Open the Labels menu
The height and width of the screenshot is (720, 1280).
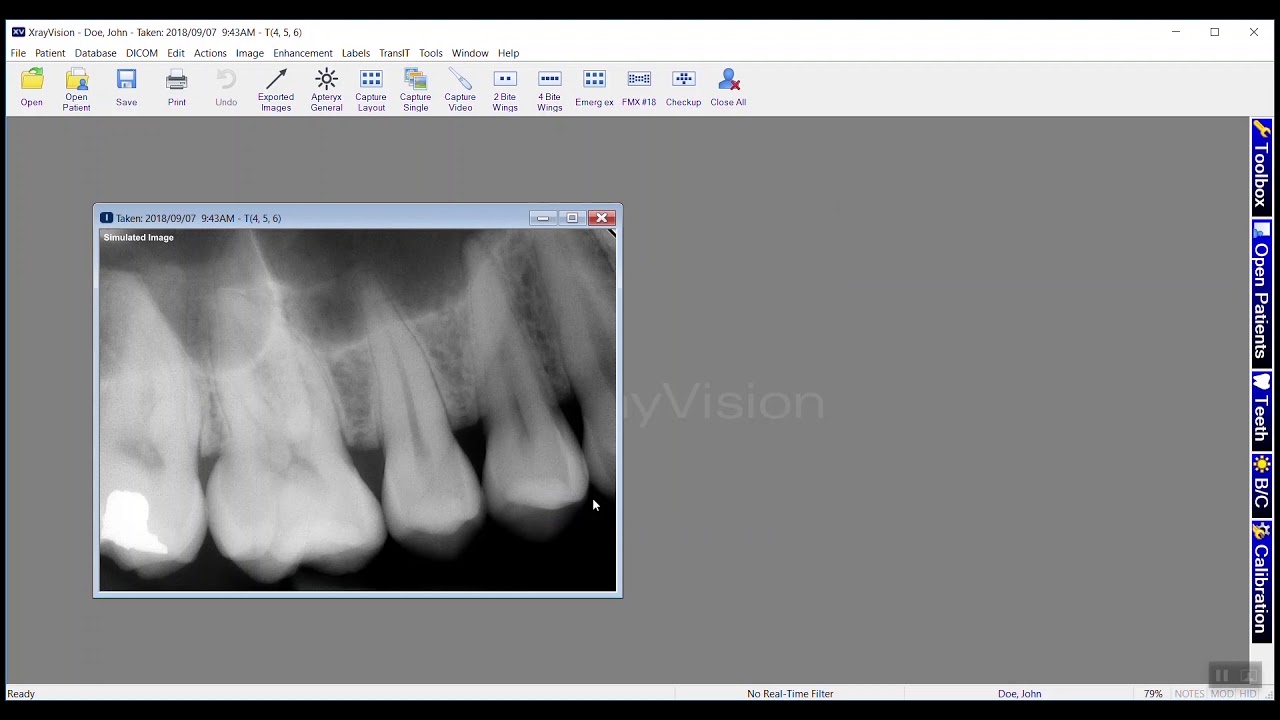tap(356, 53)
